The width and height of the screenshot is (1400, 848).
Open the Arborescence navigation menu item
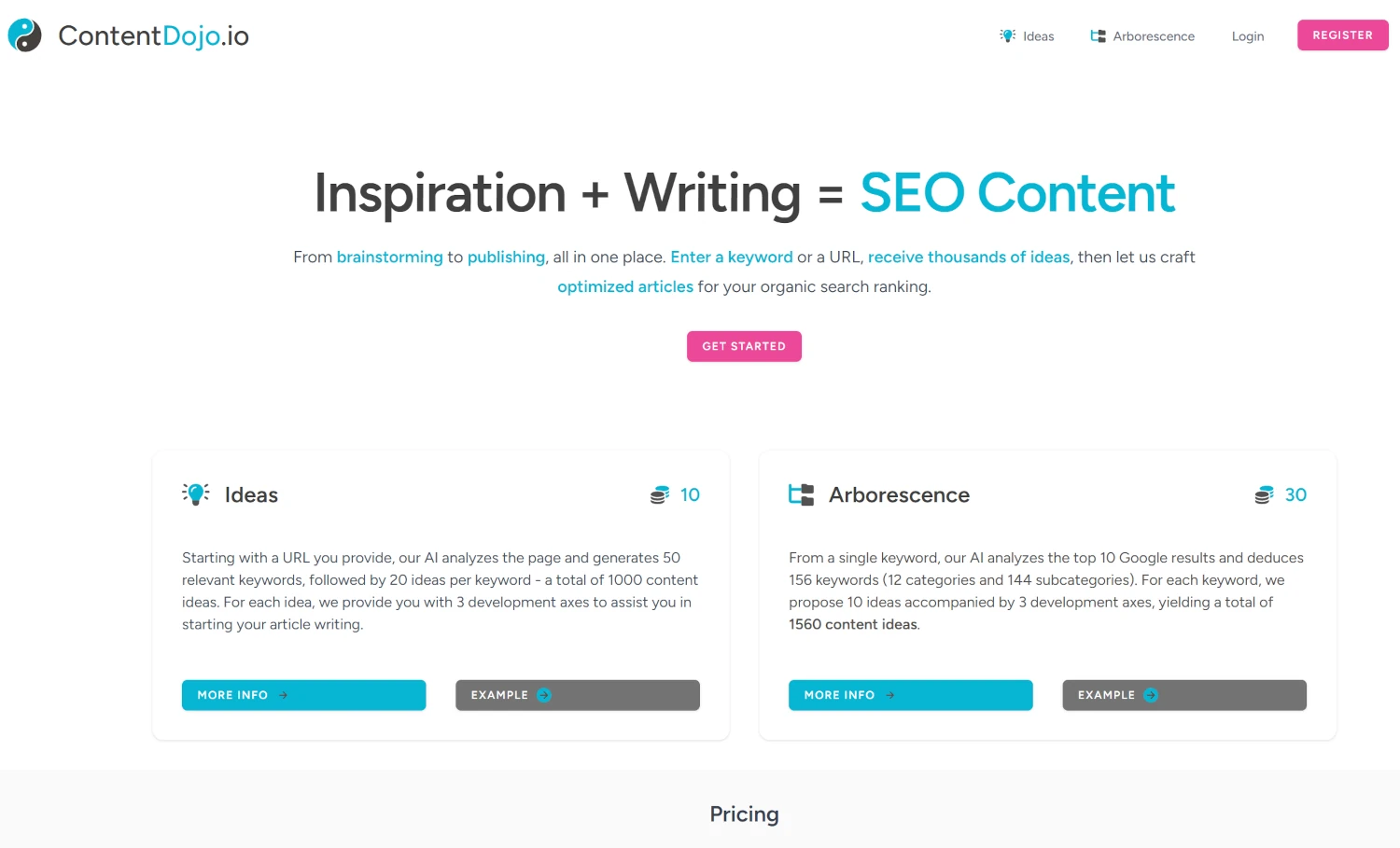click(x=1154, y=36)
